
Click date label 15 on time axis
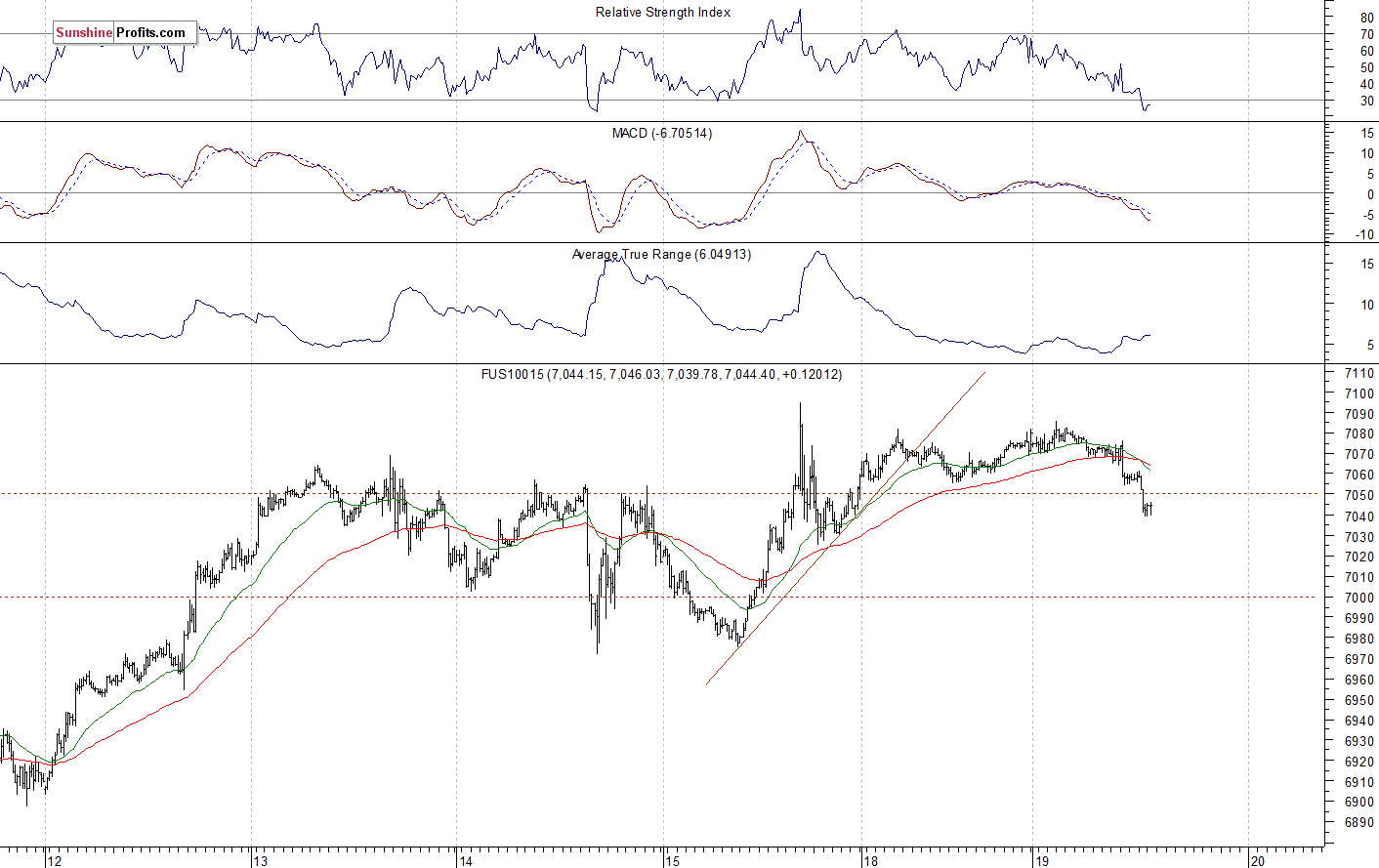point(672,860)
